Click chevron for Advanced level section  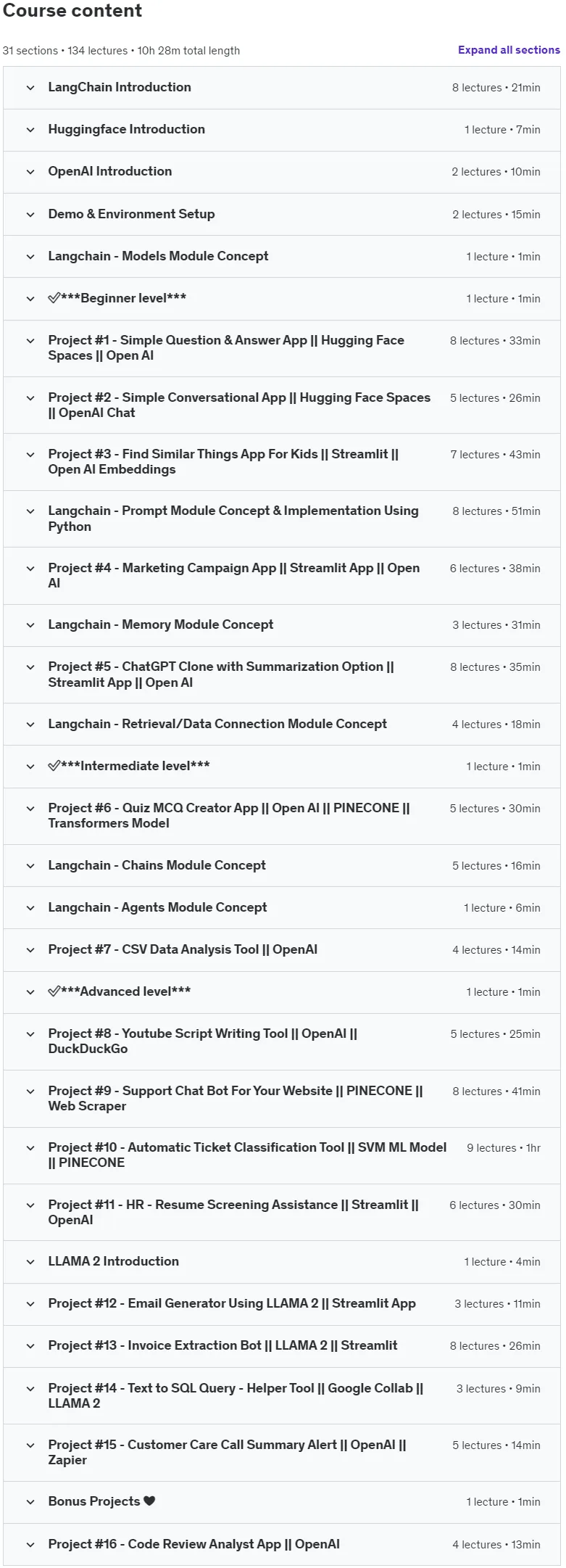[x=30, y=992]
